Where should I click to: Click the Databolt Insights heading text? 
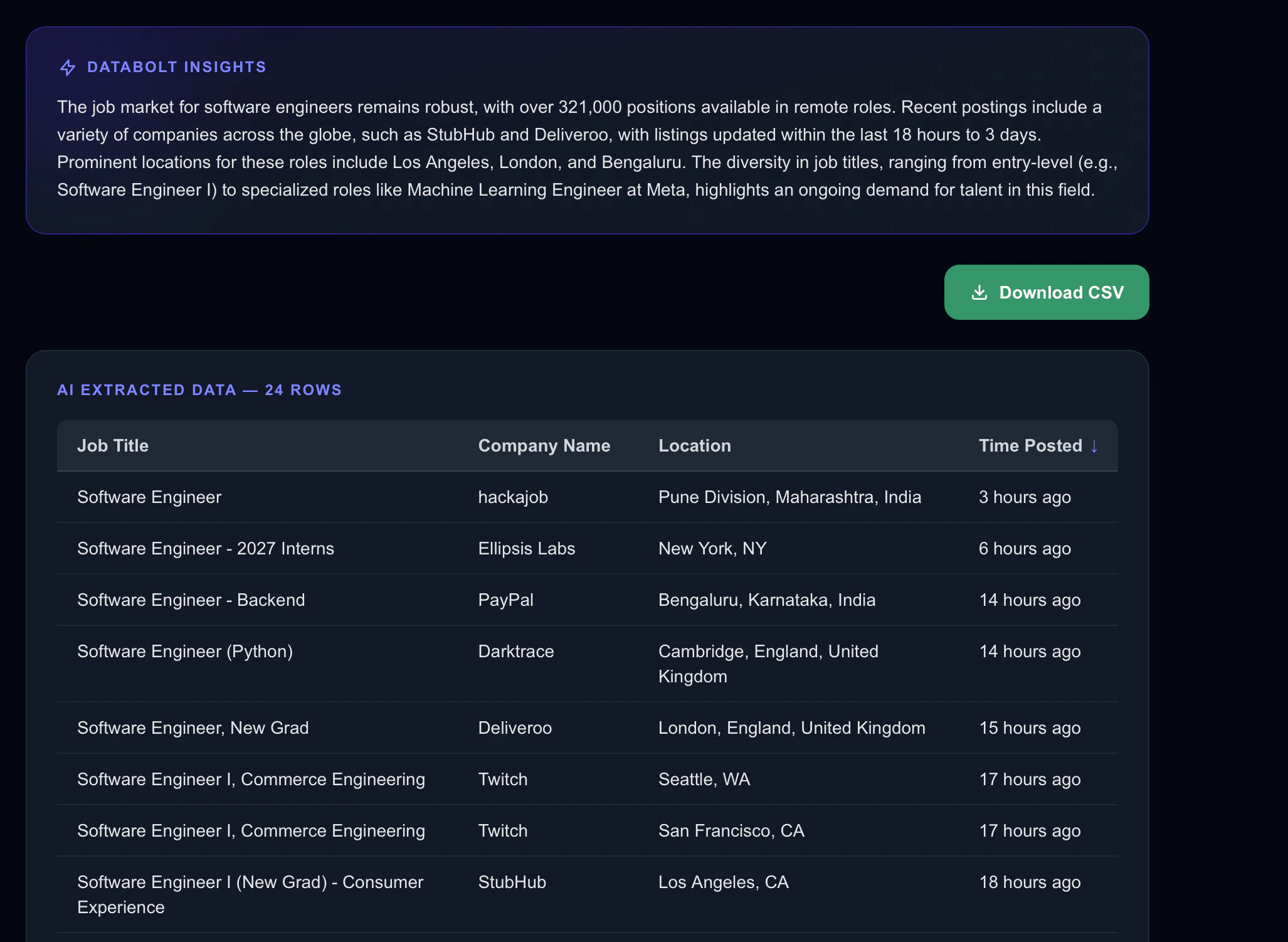[176, 67]
